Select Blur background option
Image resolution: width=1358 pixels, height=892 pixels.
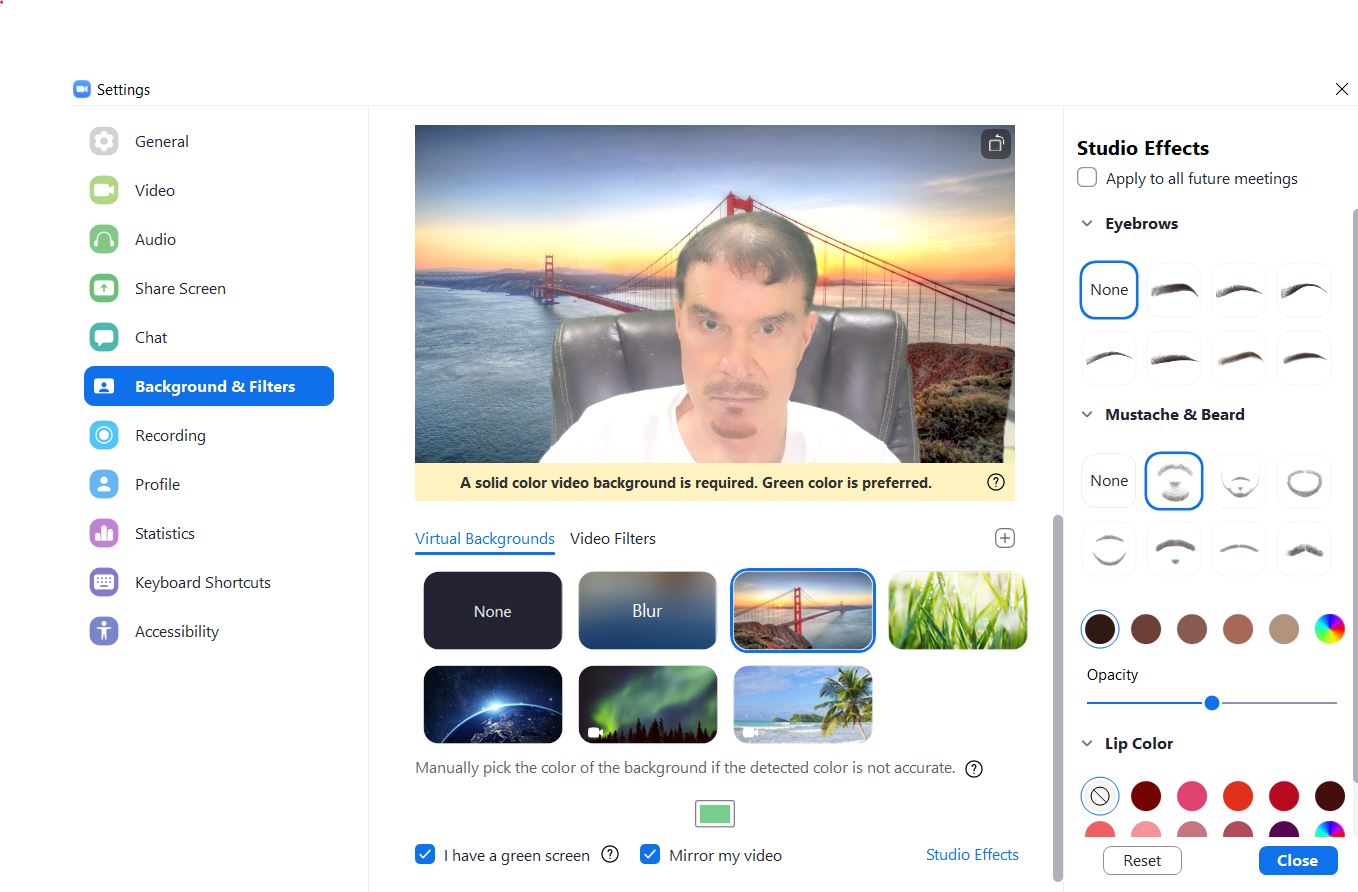point(648,611)
